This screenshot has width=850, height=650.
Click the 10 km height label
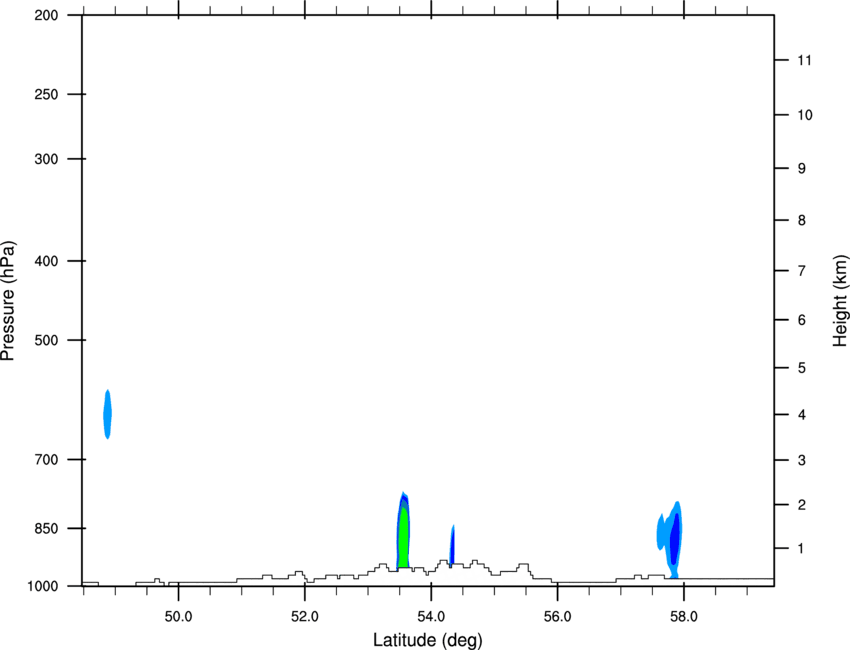(x=805, y=115)
